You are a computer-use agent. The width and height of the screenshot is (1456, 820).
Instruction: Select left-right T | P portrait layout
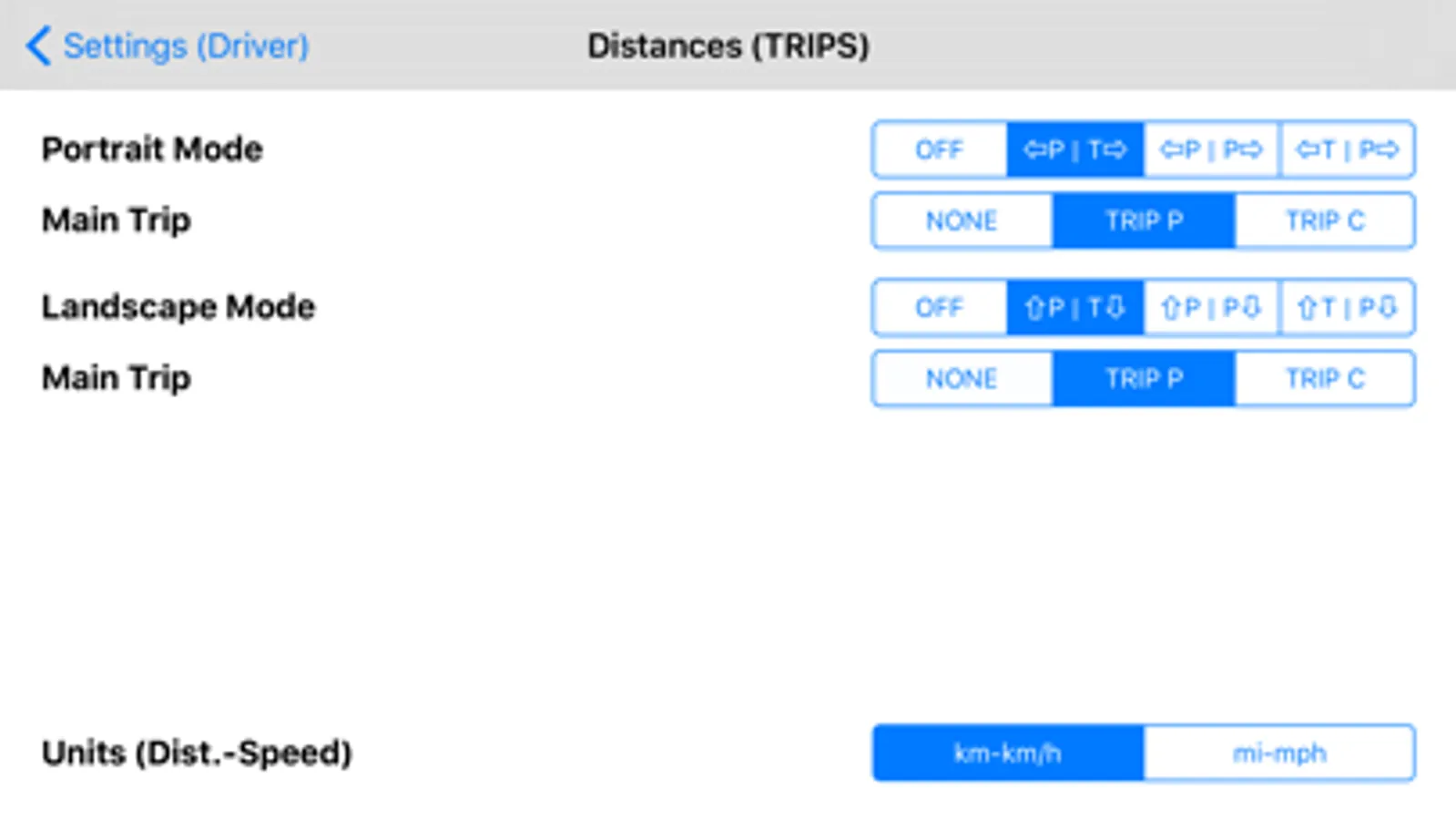1347,149
